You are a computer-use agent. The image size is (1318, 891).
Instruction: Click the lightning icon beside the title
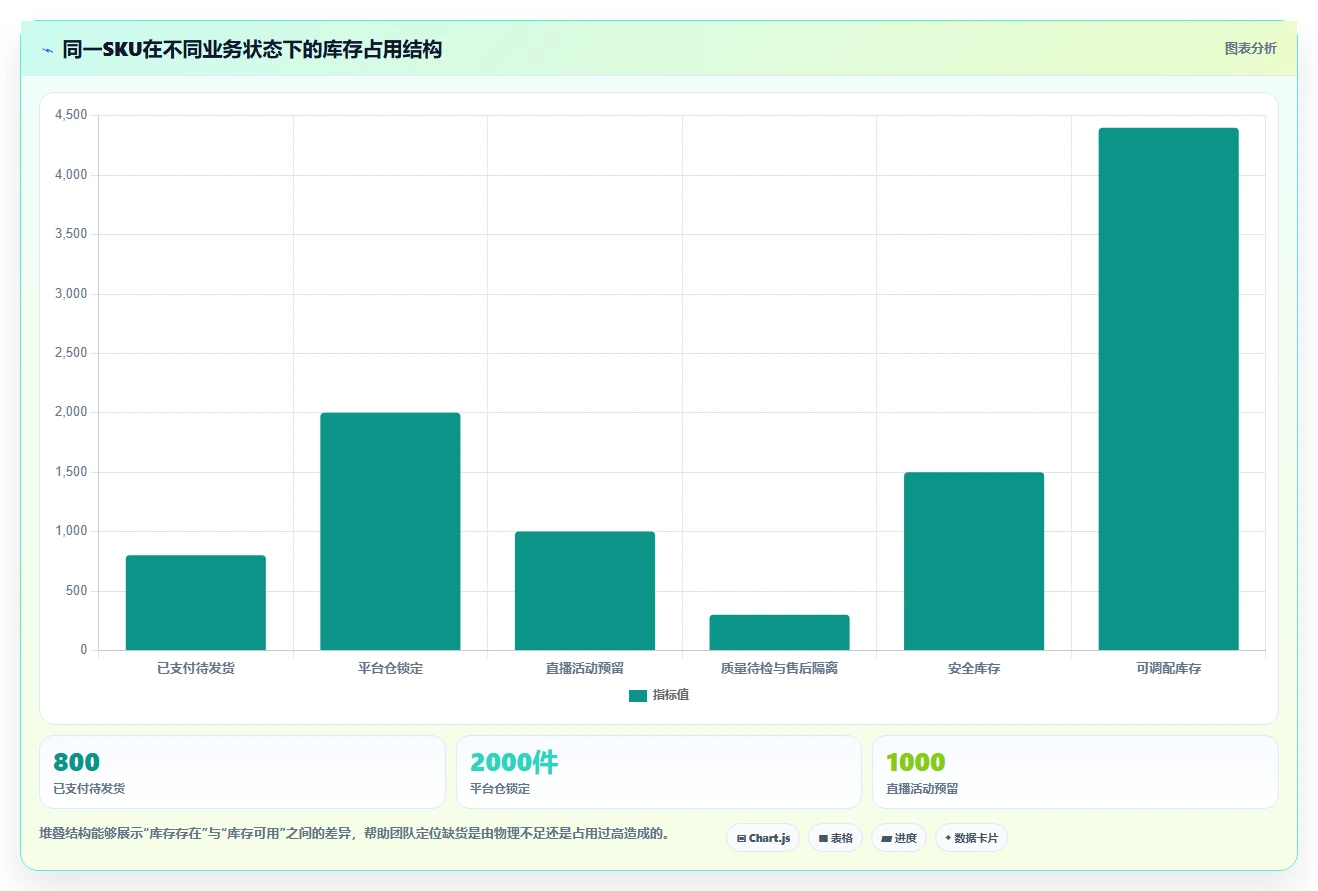click(47, 49)
